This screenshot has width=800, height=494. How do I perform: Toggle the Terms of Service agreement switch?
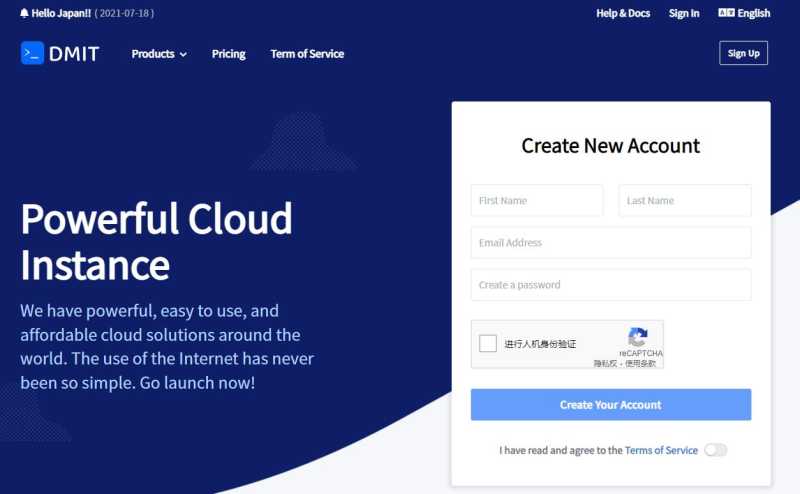[715, 450]
